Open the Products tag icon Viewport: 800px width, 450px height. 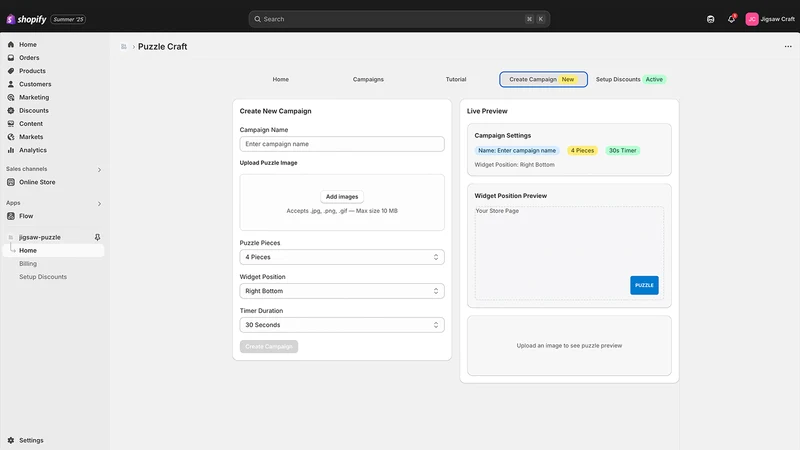tap(11, 71)
